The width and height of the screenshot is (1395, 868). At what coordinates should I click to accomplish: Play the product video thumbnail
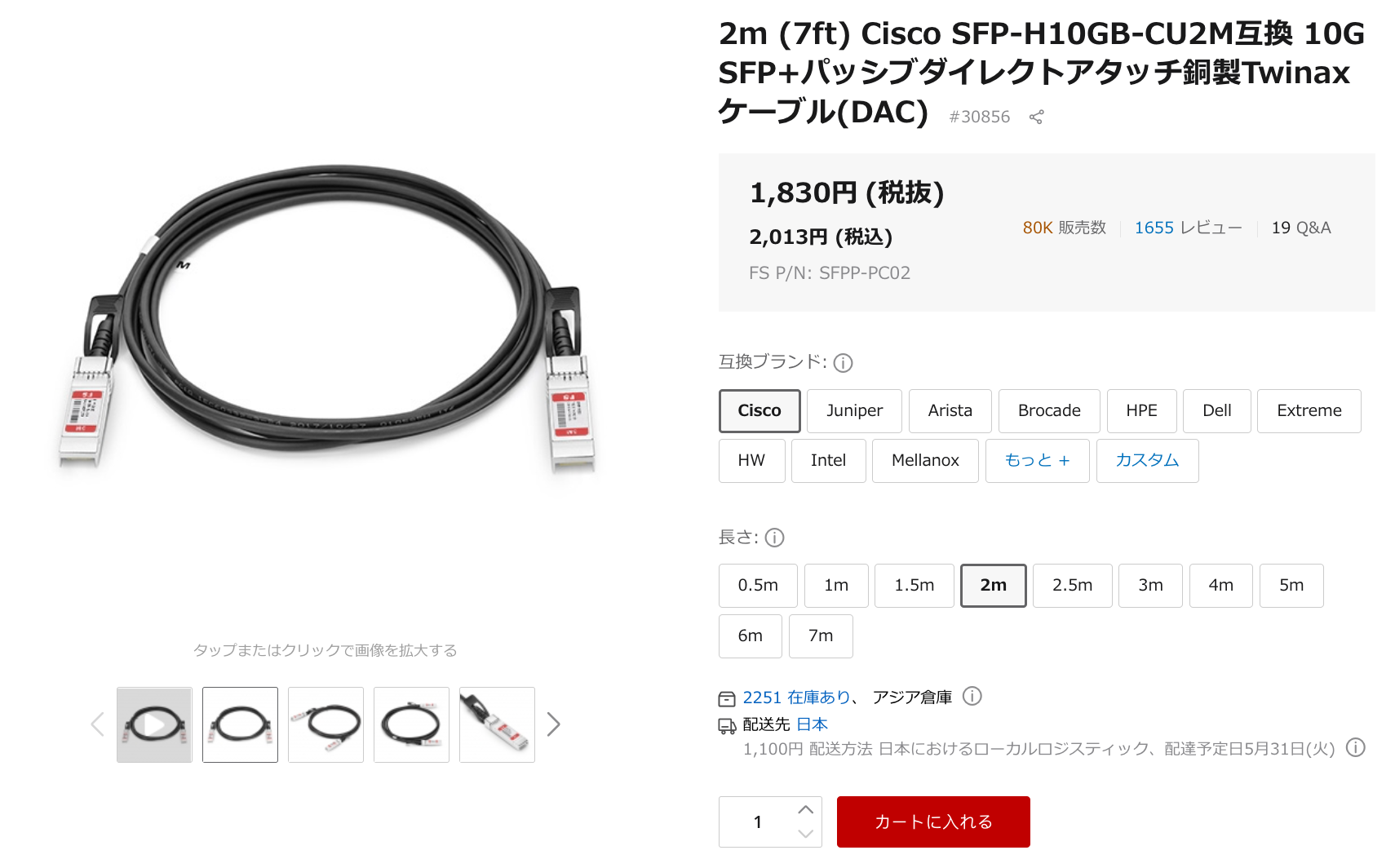pyautogui.click(x=154, y=724)
